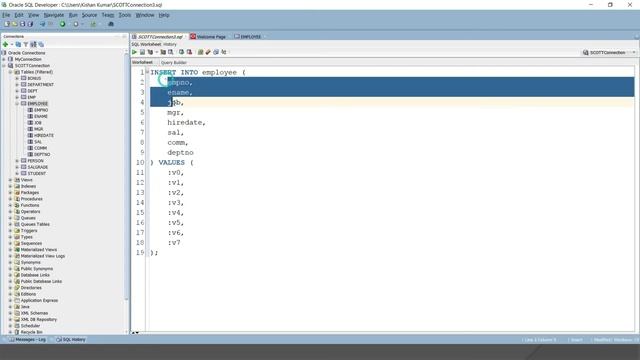The image size is (640, 360).
Task: Click the SQL History icon in worksheet toolbar
Action: tap(216, 52)
